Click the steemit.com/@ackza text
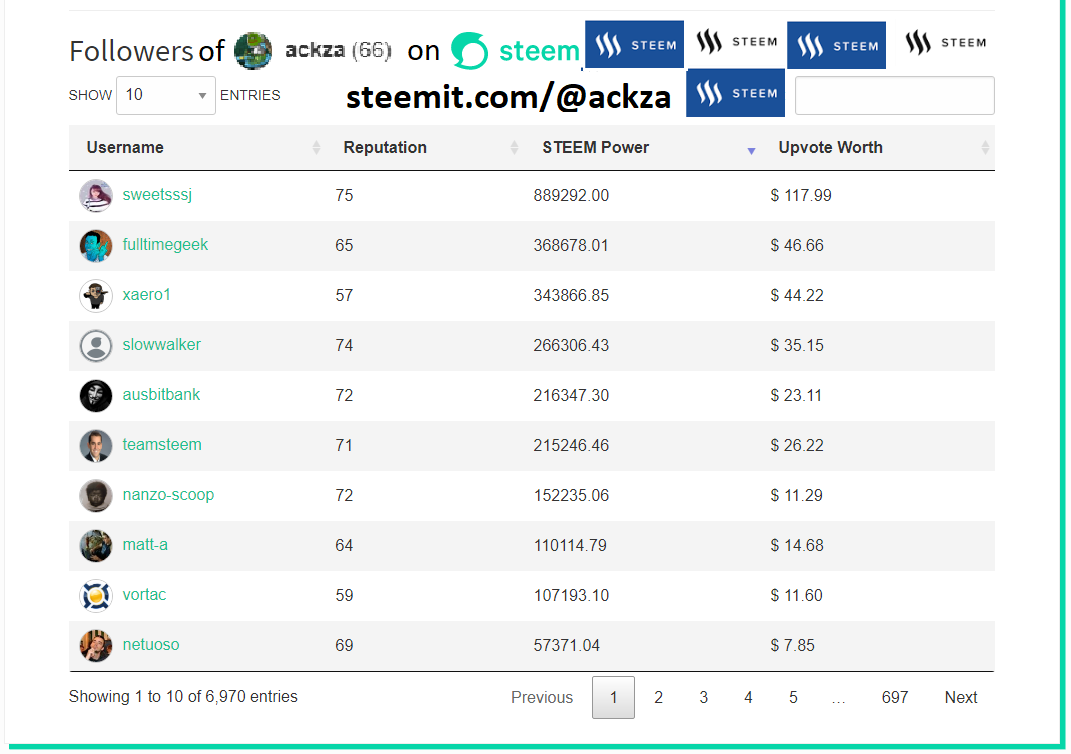Screen dimensions: 1071x754 (x=508, y=98)
